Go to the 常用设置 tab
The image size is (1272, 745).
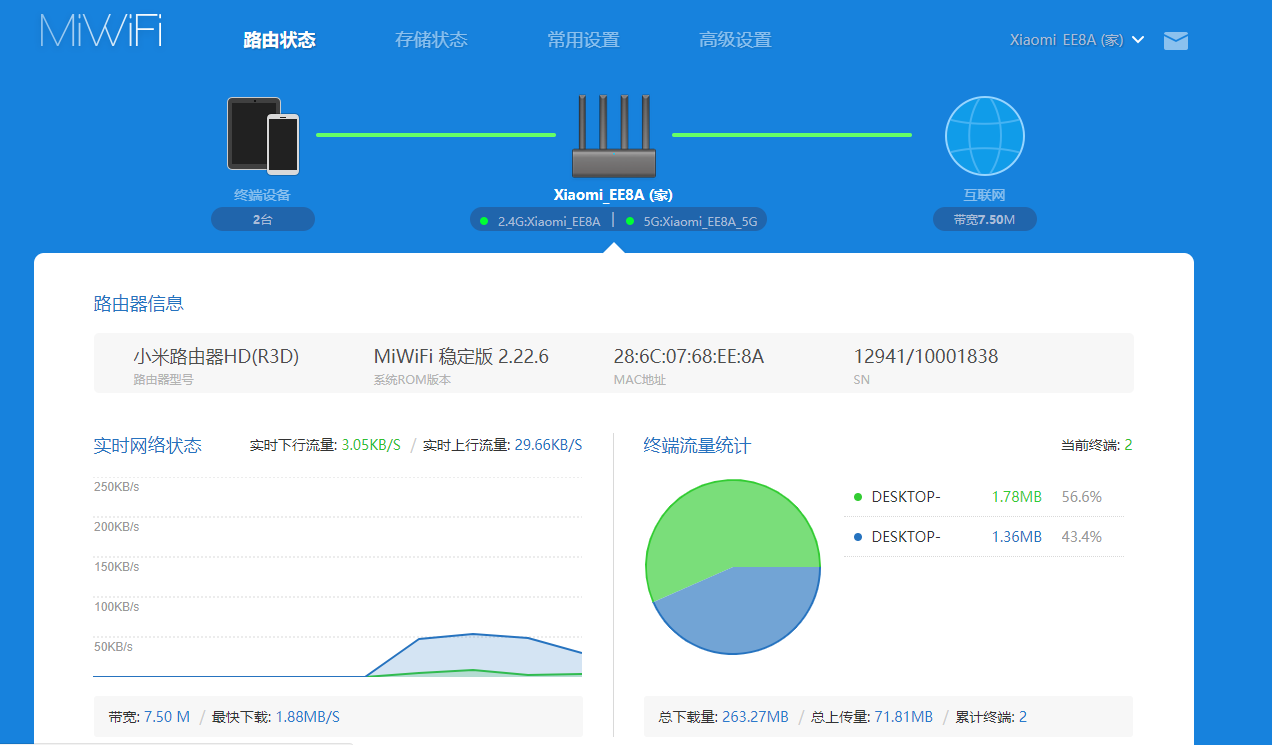point(583,40)
